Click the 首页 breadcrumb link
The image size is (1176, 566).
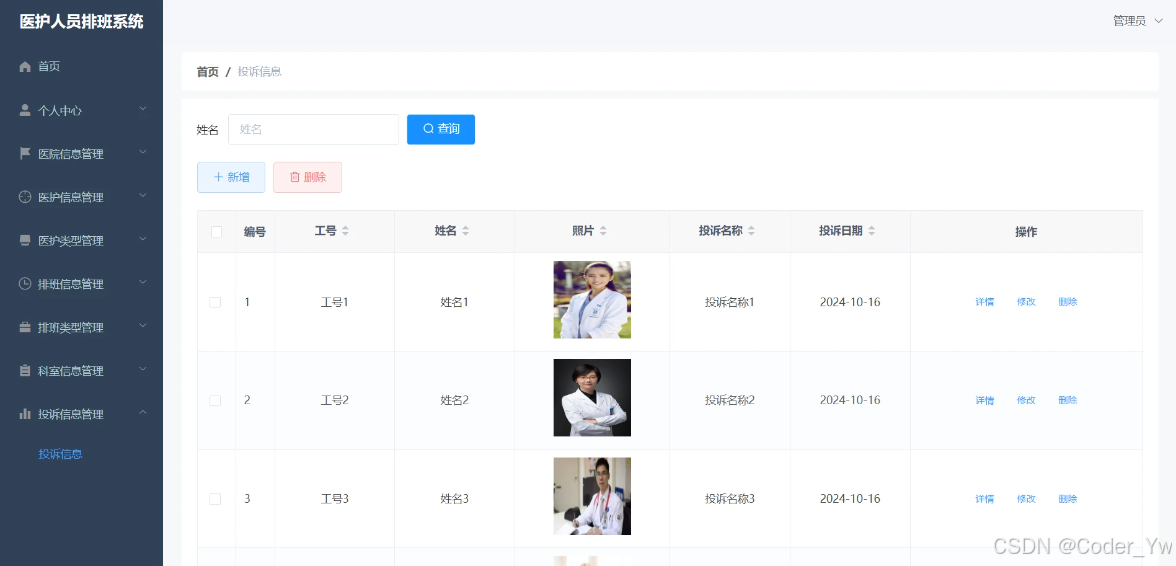(x=208, y=72)
